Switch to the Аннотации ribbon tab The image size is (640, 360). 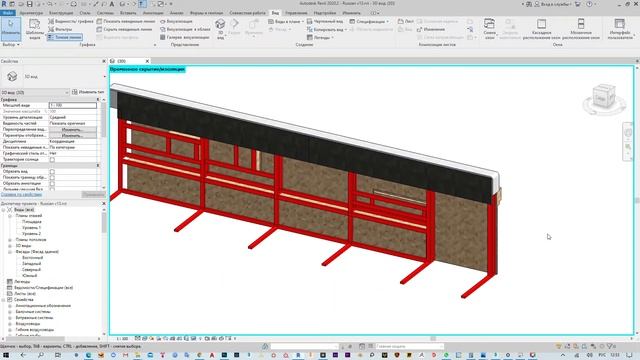click(153, 13)
